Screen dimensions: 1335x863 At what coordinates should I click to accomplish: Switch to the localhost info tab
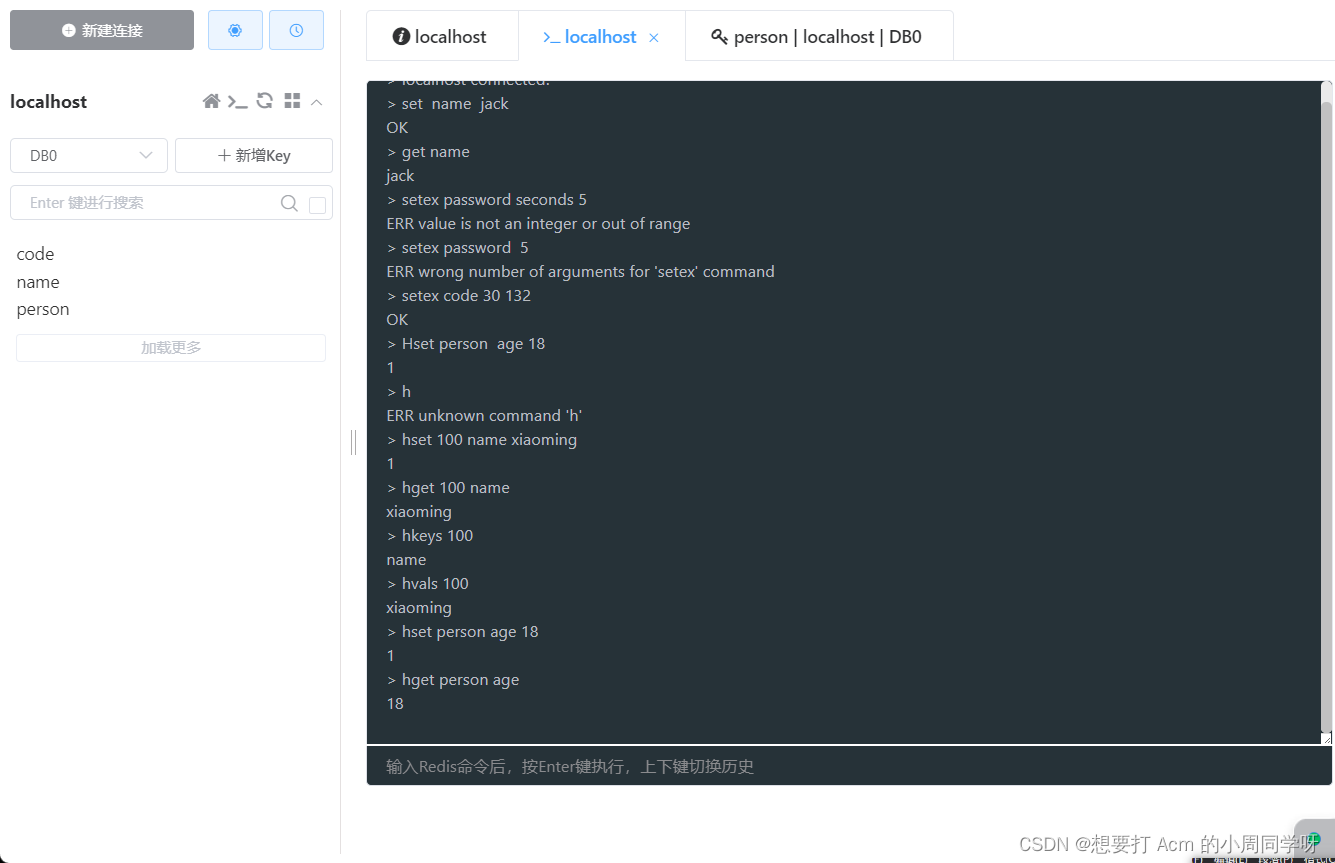point(442,37)
